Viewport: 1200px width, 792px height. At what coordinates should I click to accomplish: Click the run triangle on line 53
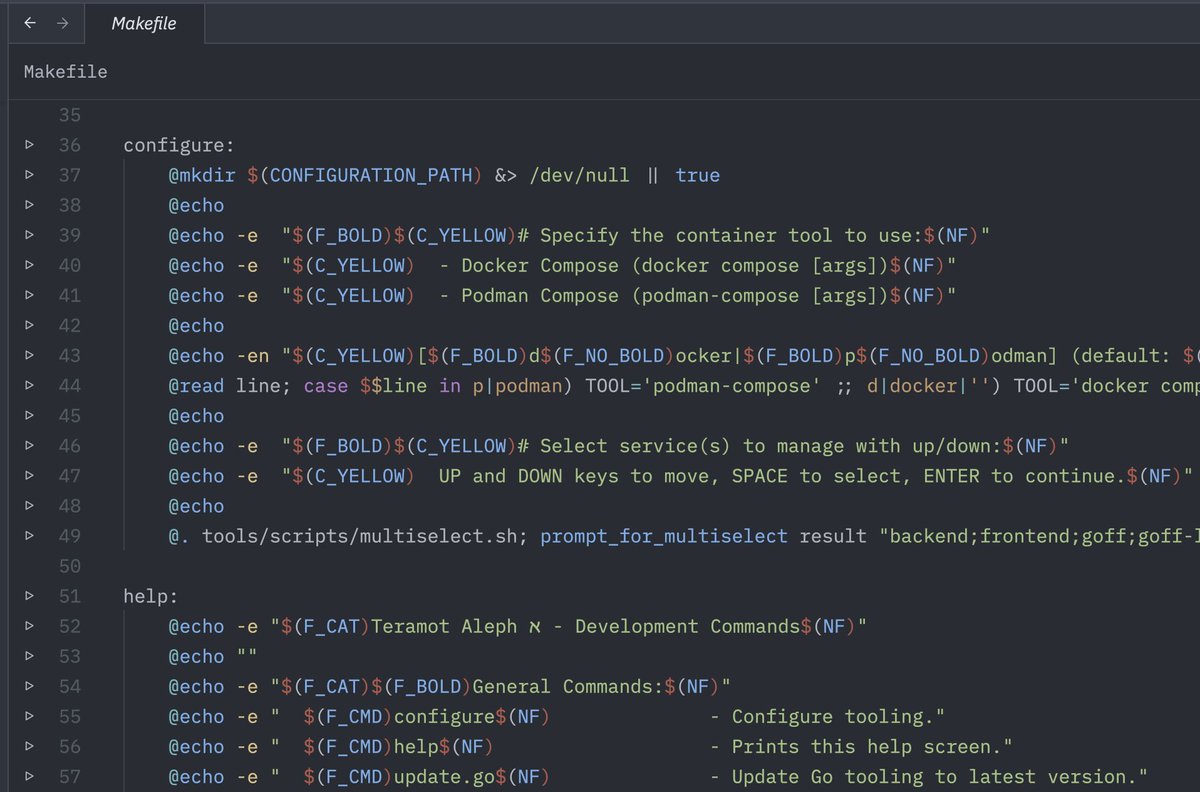tap(30, 656)
